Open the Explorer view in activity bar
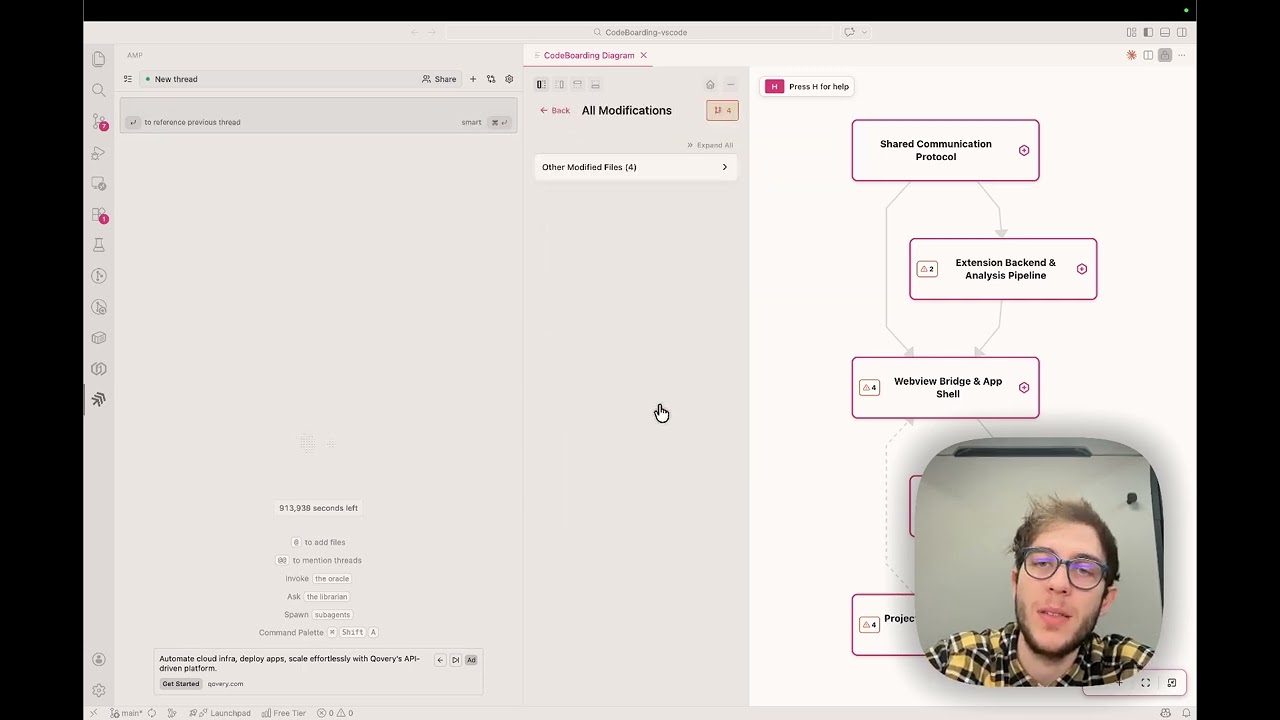 point(98,60)
